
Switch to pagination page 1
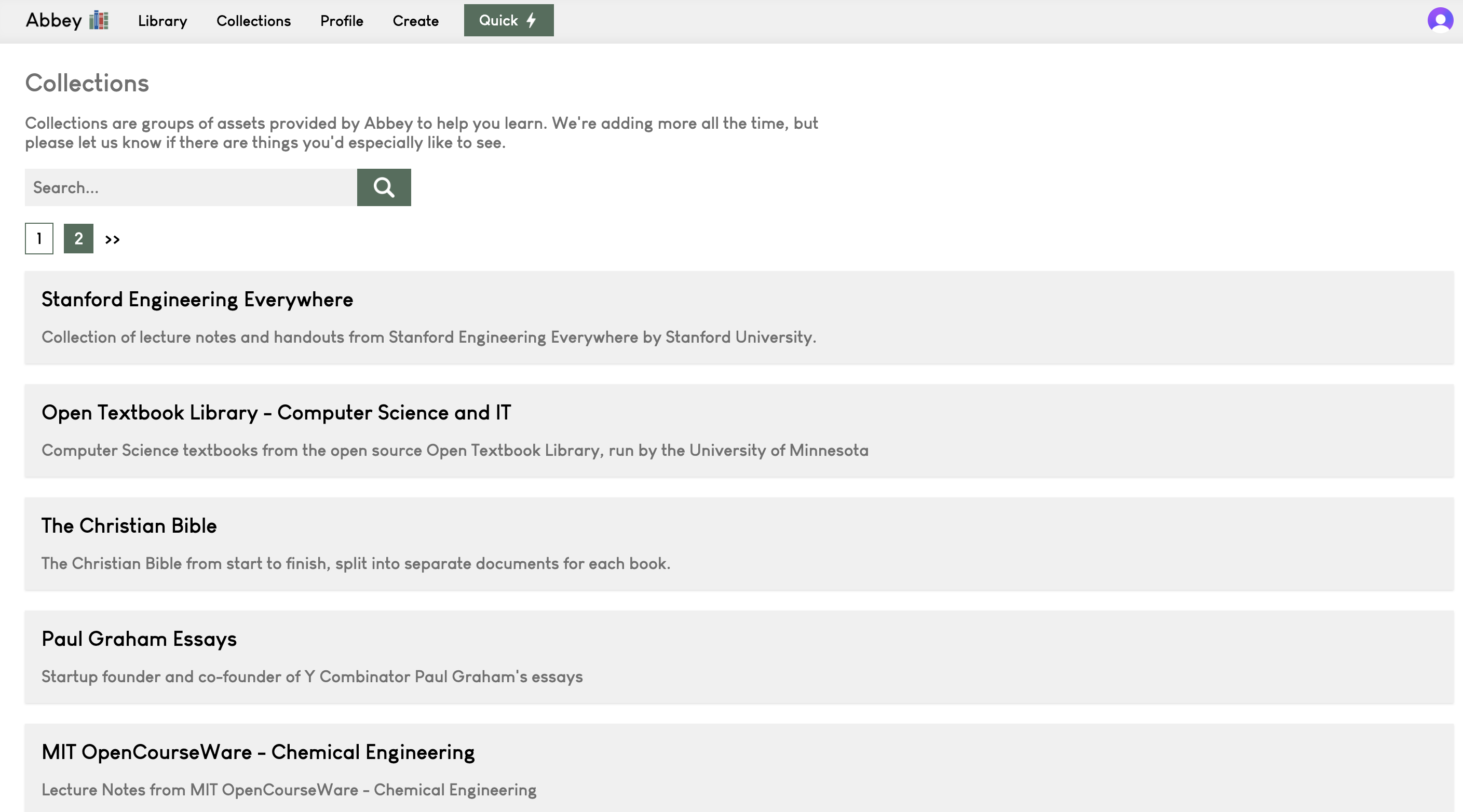coord(39,238)
